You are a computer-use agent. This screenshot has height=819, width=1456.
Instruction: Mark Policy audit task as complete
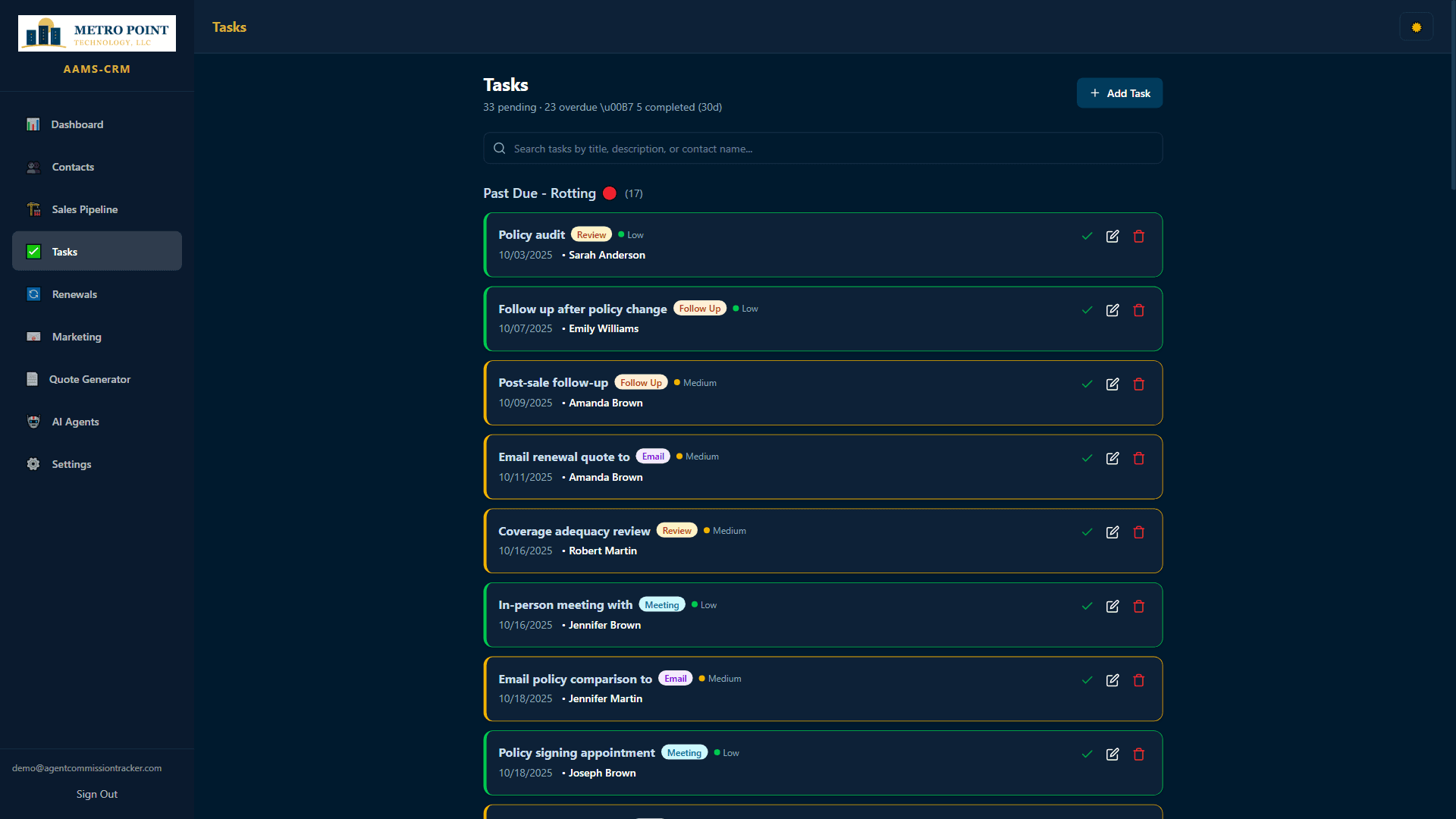1087,236
